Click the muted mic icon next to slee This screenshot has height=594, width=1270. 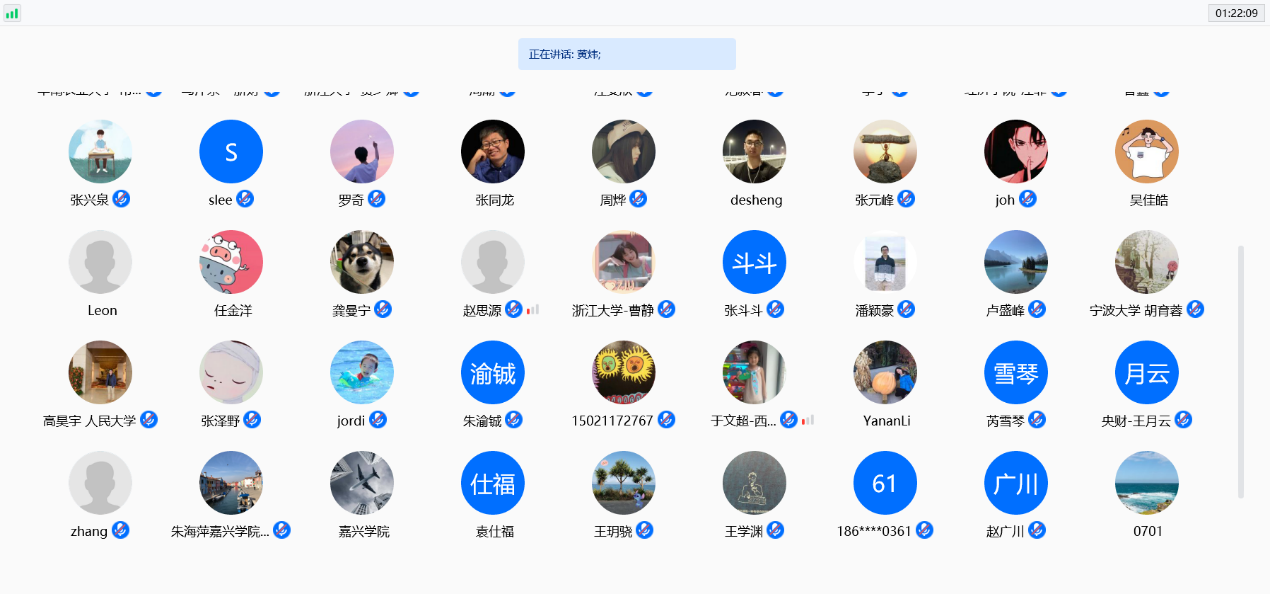point(245,198)
